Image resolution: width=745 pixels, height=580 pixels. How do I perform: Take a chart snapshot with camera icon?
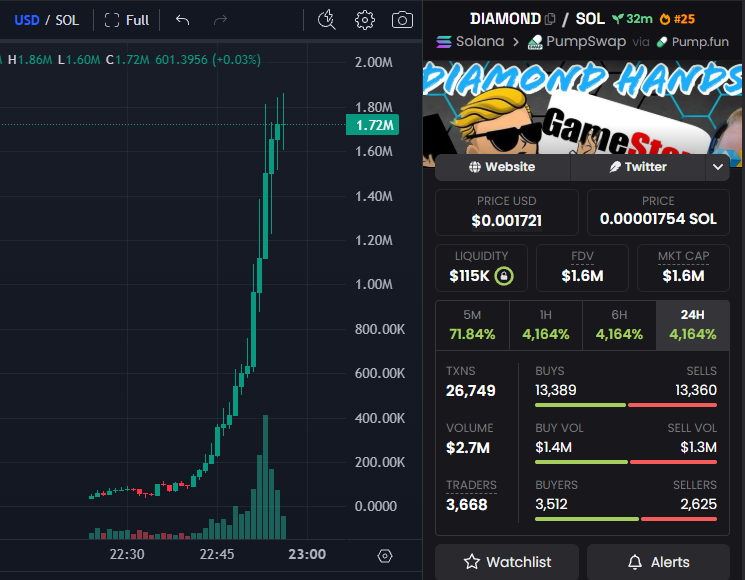(x=402, y=20)
